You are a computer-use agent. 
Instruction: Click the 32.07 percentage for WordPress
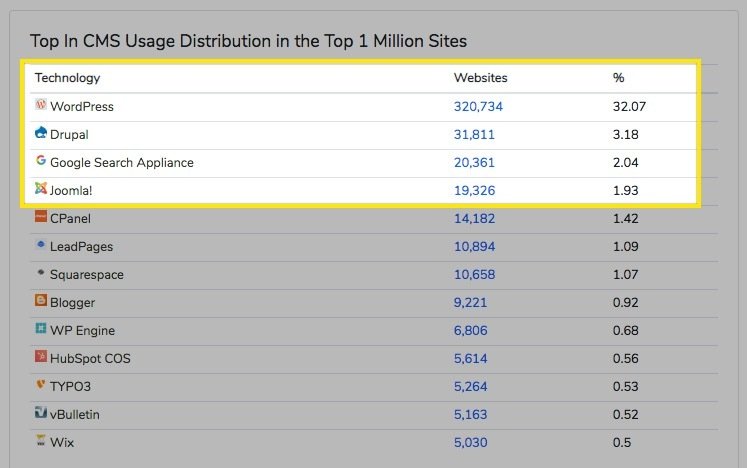629,106
